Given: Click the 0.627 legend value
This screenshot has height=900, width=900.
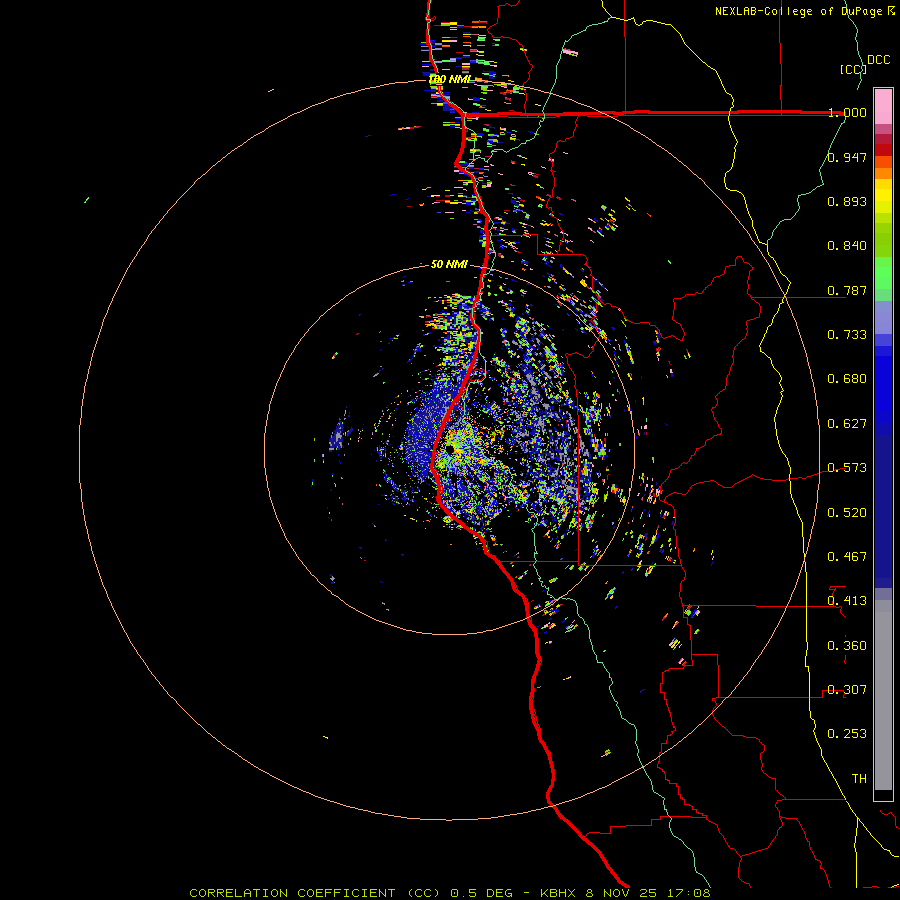Looking at the screenshot, I should (847, 424).
